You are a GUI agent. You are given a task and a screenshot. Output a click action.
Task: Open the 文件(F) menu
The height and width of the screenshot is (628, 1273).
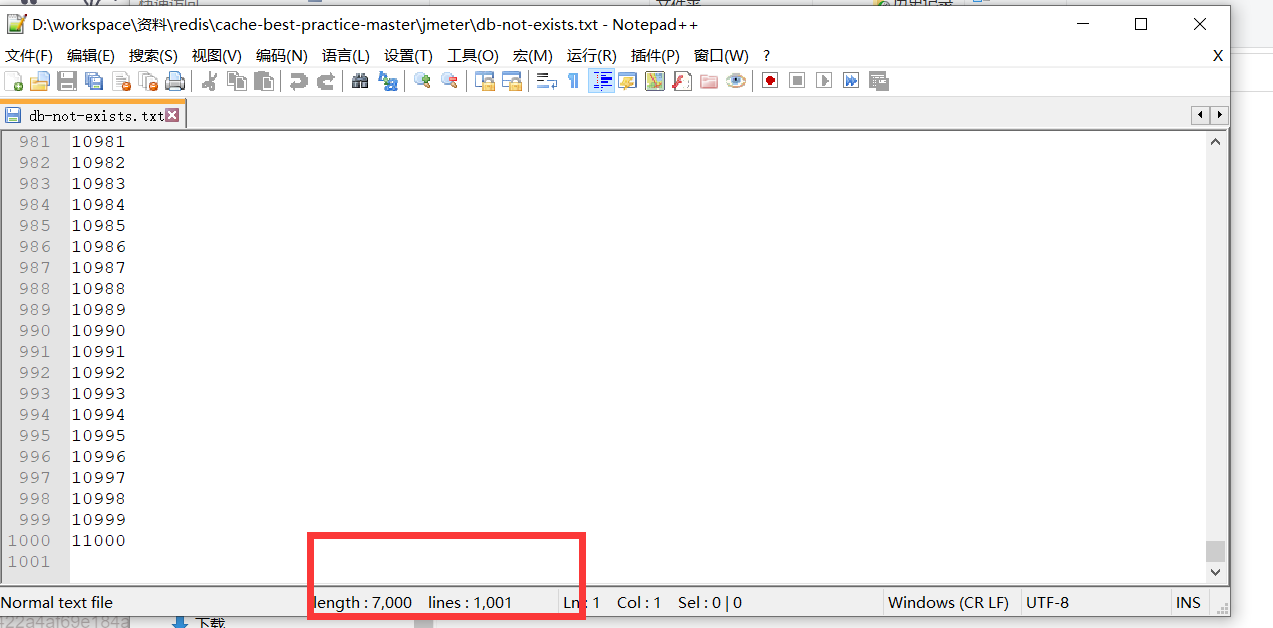(x=29, y=56)
